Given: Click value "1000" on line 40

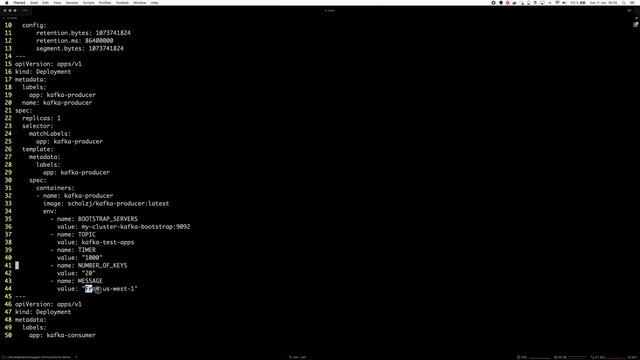Looking at the screenshot, I should 92,258.
